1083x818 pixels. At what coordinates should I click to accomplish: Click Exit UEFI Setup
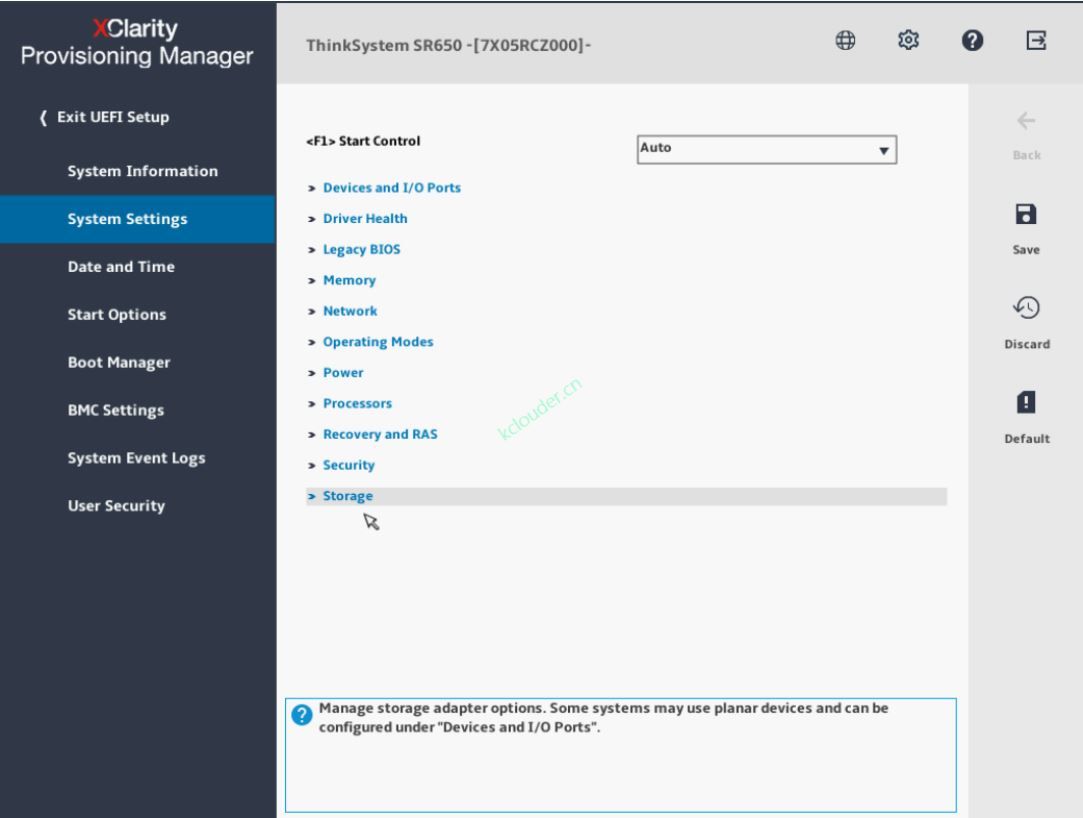pos(104,117)
